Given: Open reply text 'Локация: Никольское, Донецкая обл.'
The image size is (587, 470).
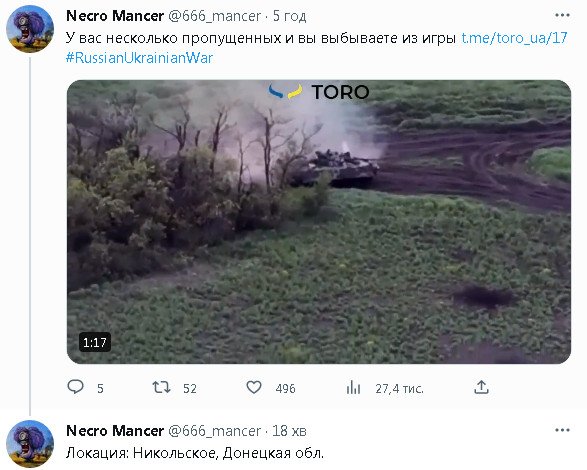Looking at the screenshot, I should [x=195, y=453].
